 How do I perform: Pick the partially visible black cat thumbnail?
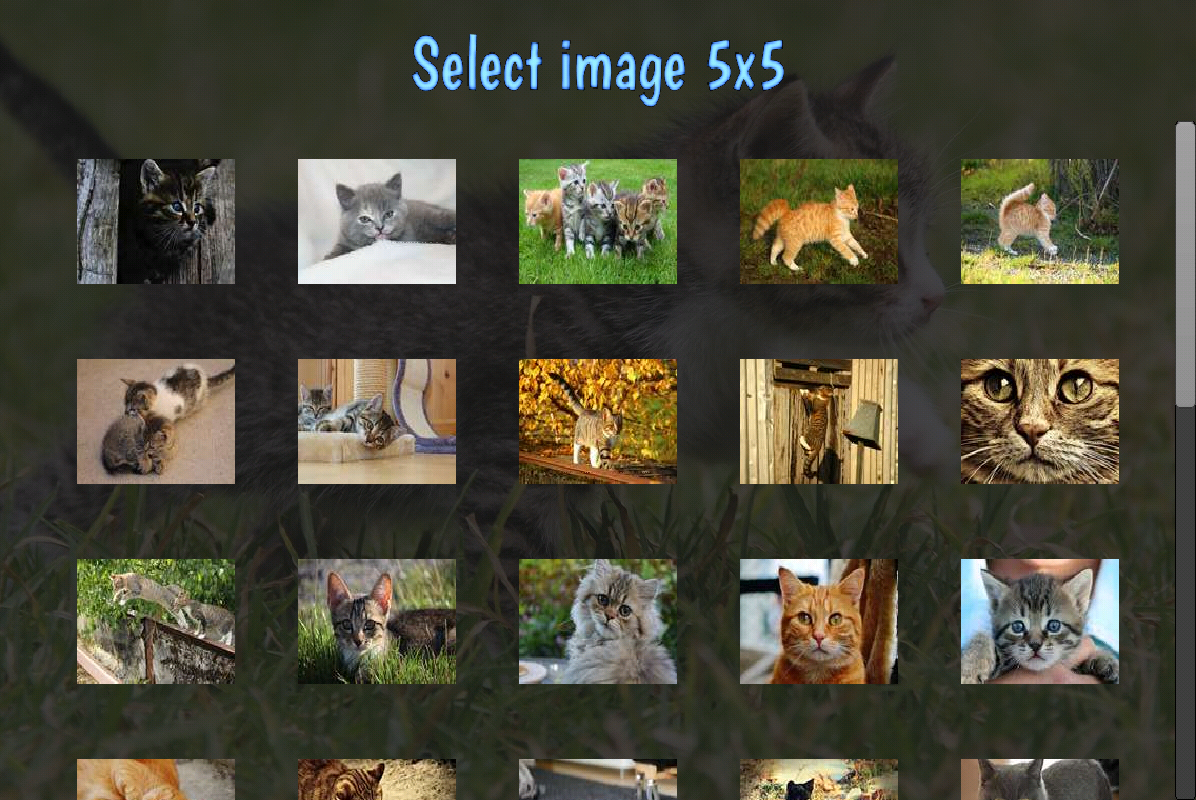[x=818, y=779]
